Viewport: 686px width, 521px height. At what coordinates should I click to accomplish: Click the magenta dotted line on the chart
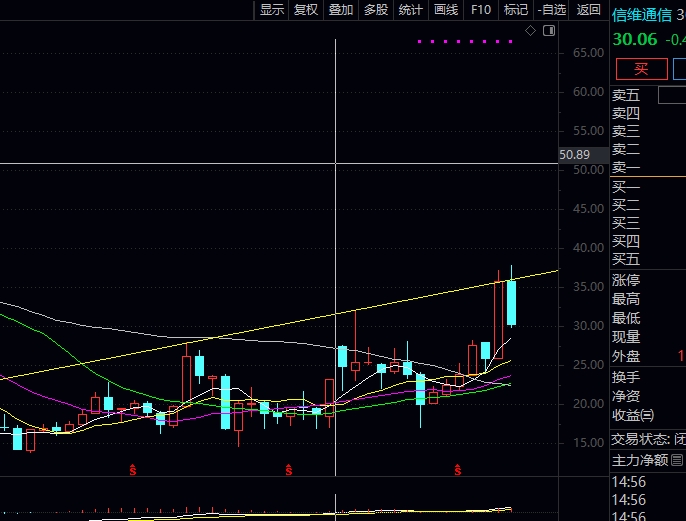(x=465, y=42)
